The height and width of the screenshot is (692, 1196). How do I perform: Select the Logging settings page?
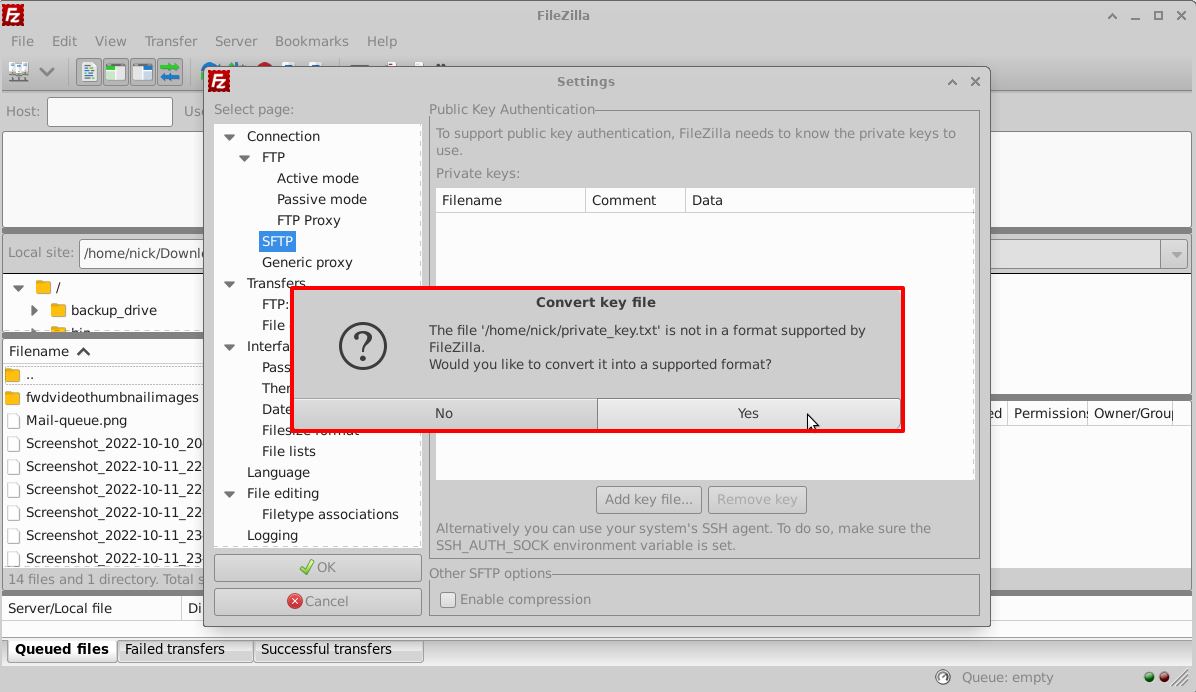[x=272, y=536]
